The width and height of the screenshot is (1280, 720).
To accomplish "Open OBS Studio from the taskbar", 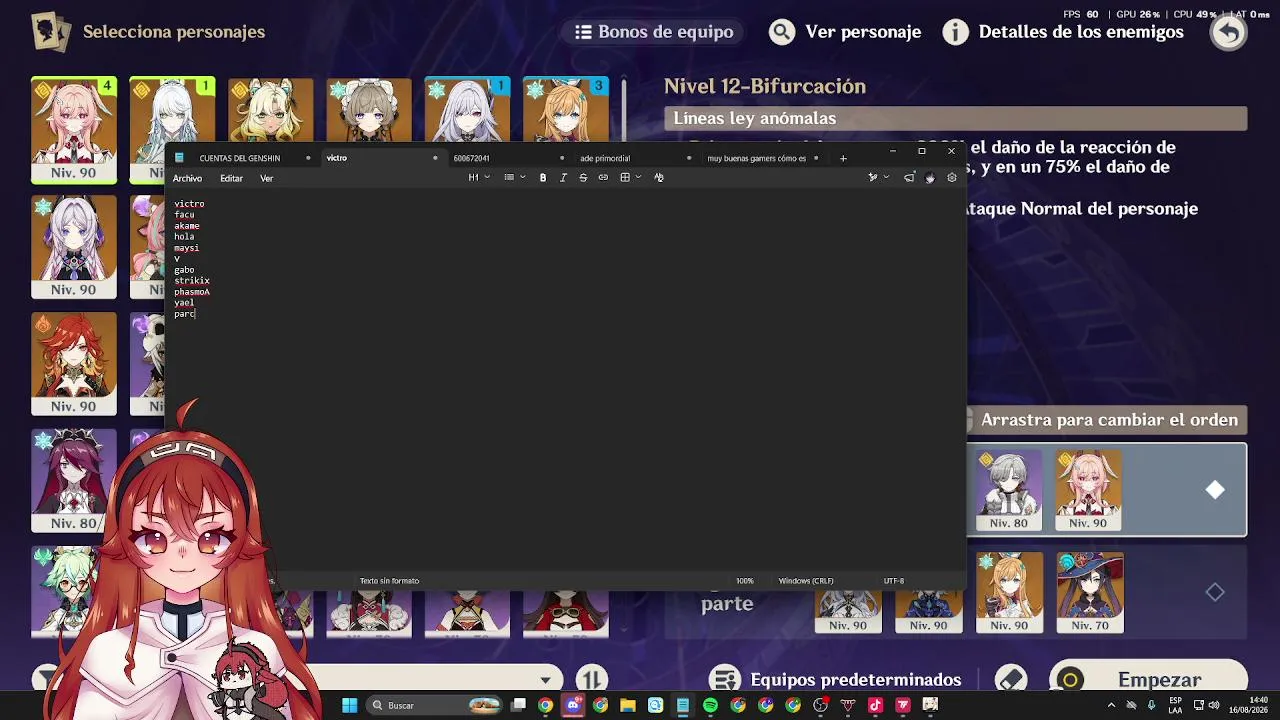I will pyautogui.click(x=820, y=705).
